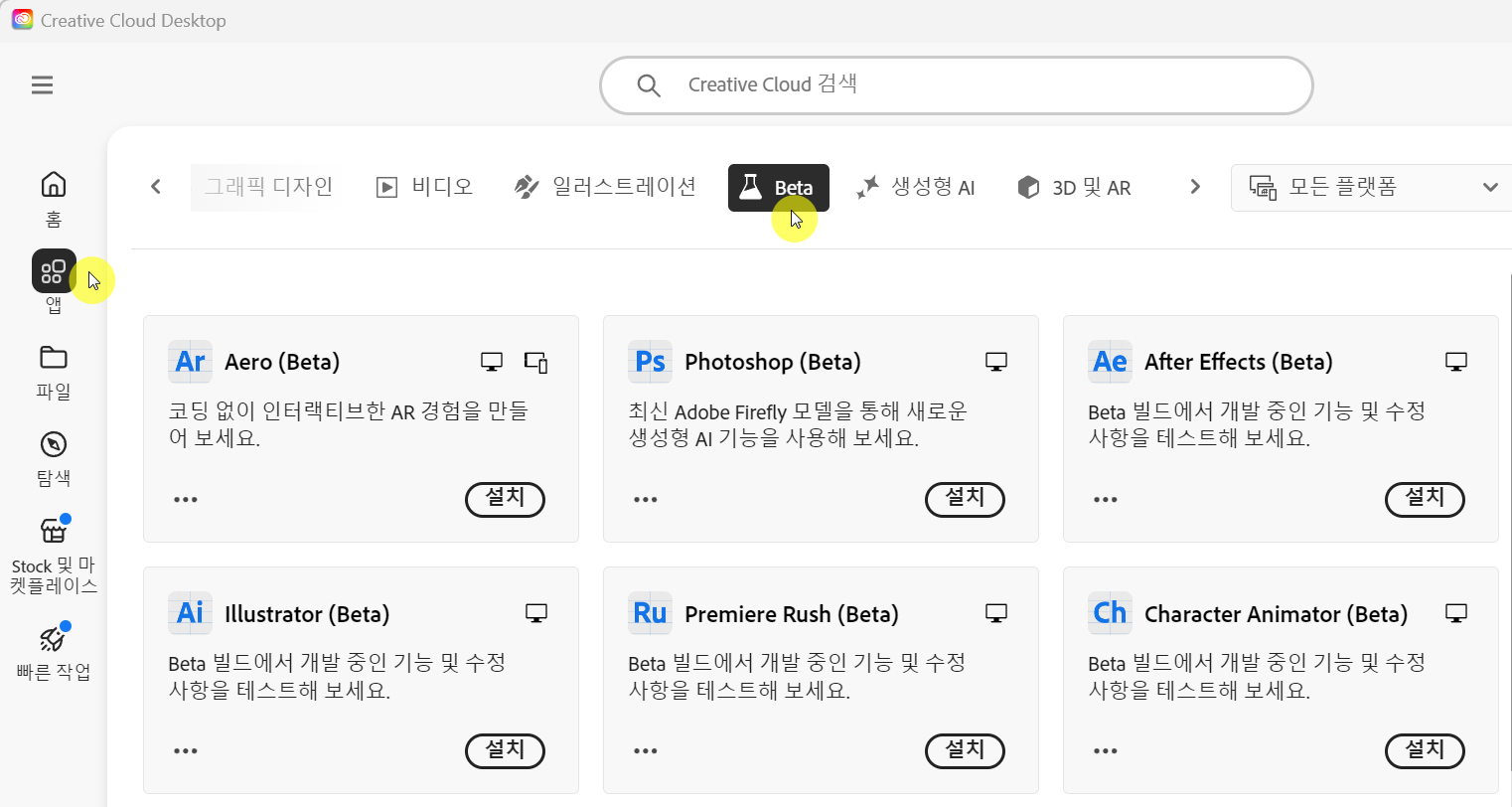Open more options for Character Animator (Beta)
The height and width of the screenshot is (807, 1512).
(1106, 750)
